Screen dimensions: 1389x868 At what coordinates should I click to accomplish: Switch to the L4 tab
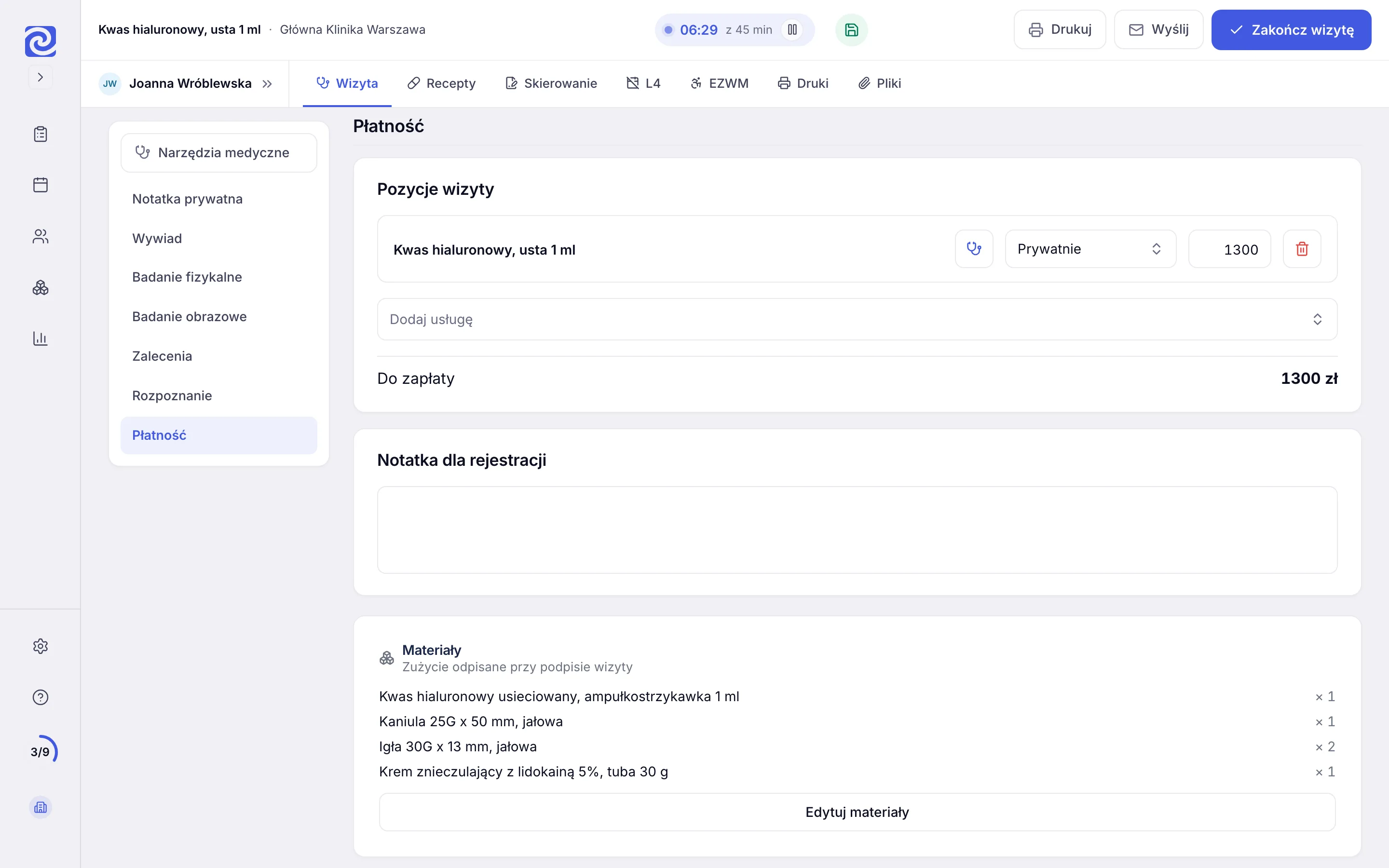(x=643, y=84)
